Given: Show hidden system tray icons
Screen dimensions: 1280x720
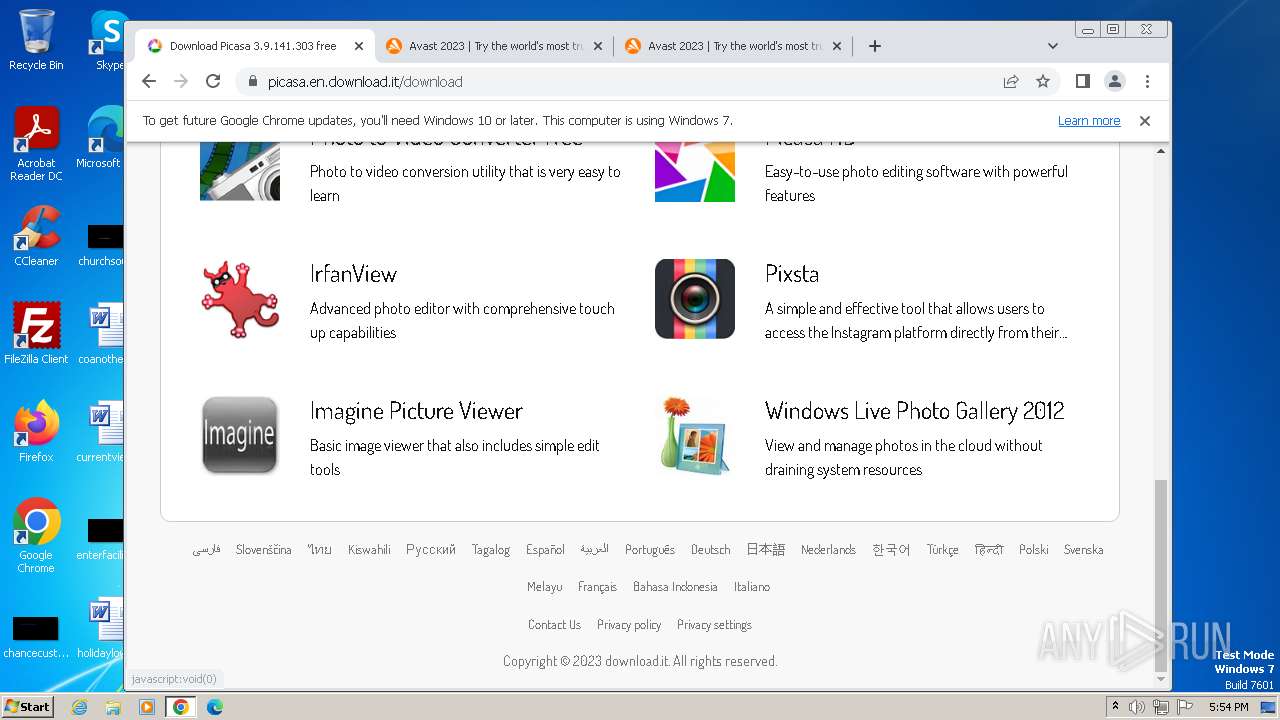Looking at the screenshot, I should tap(1115, 707).
